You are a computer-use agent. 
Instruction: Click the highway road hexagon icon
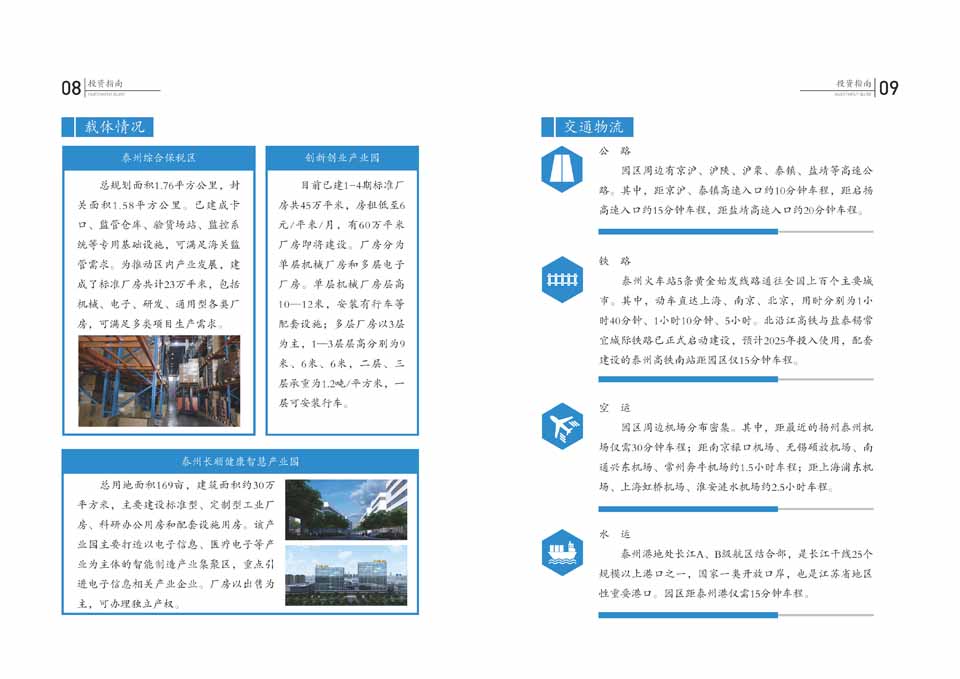(x=562, y=170)
